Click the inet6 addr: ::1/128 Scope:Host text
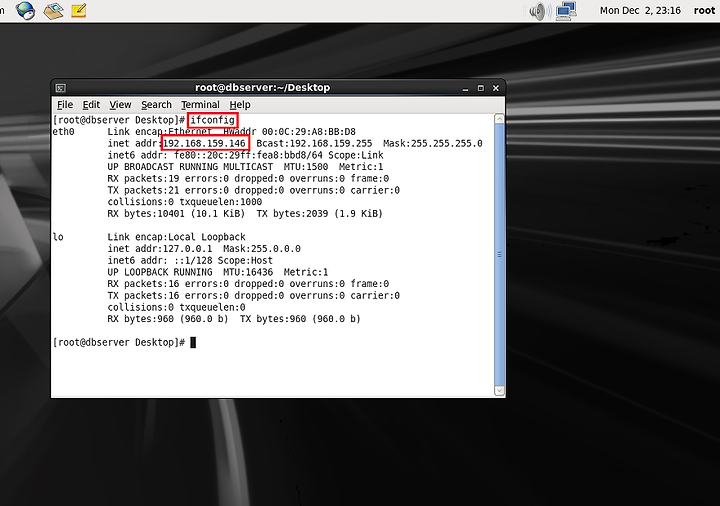 190,260
